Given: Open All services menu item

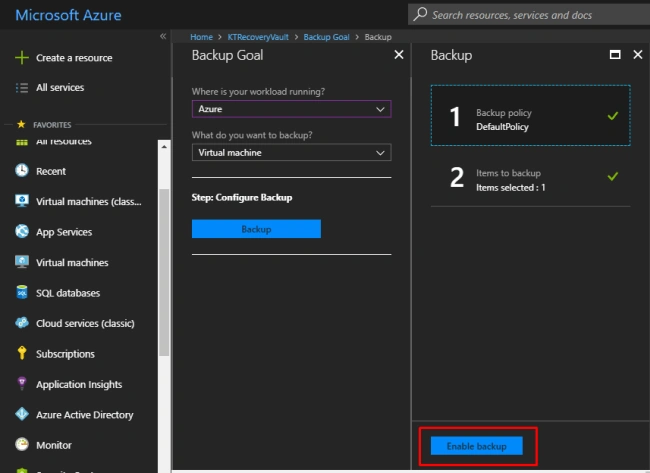Looking at the screenshot, I should pyautogui.click(x=60, y=87).
